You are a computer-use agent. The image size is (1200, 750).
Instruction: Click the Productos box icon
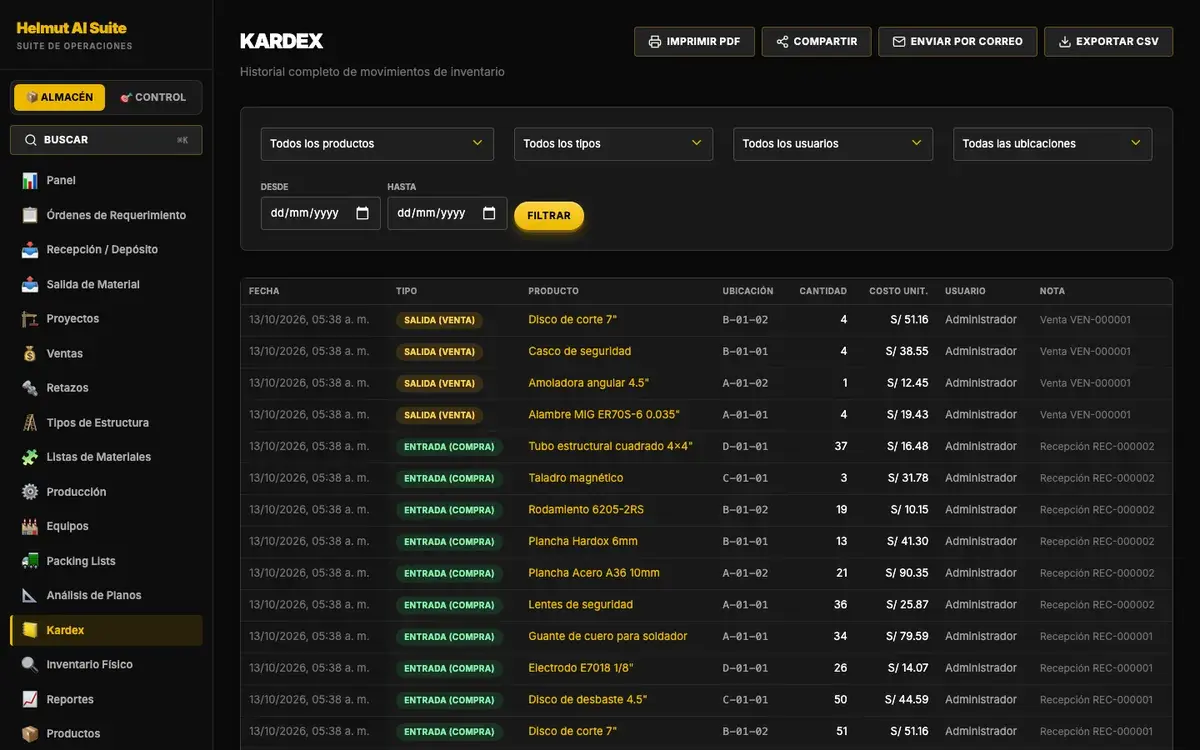point(29,734)
